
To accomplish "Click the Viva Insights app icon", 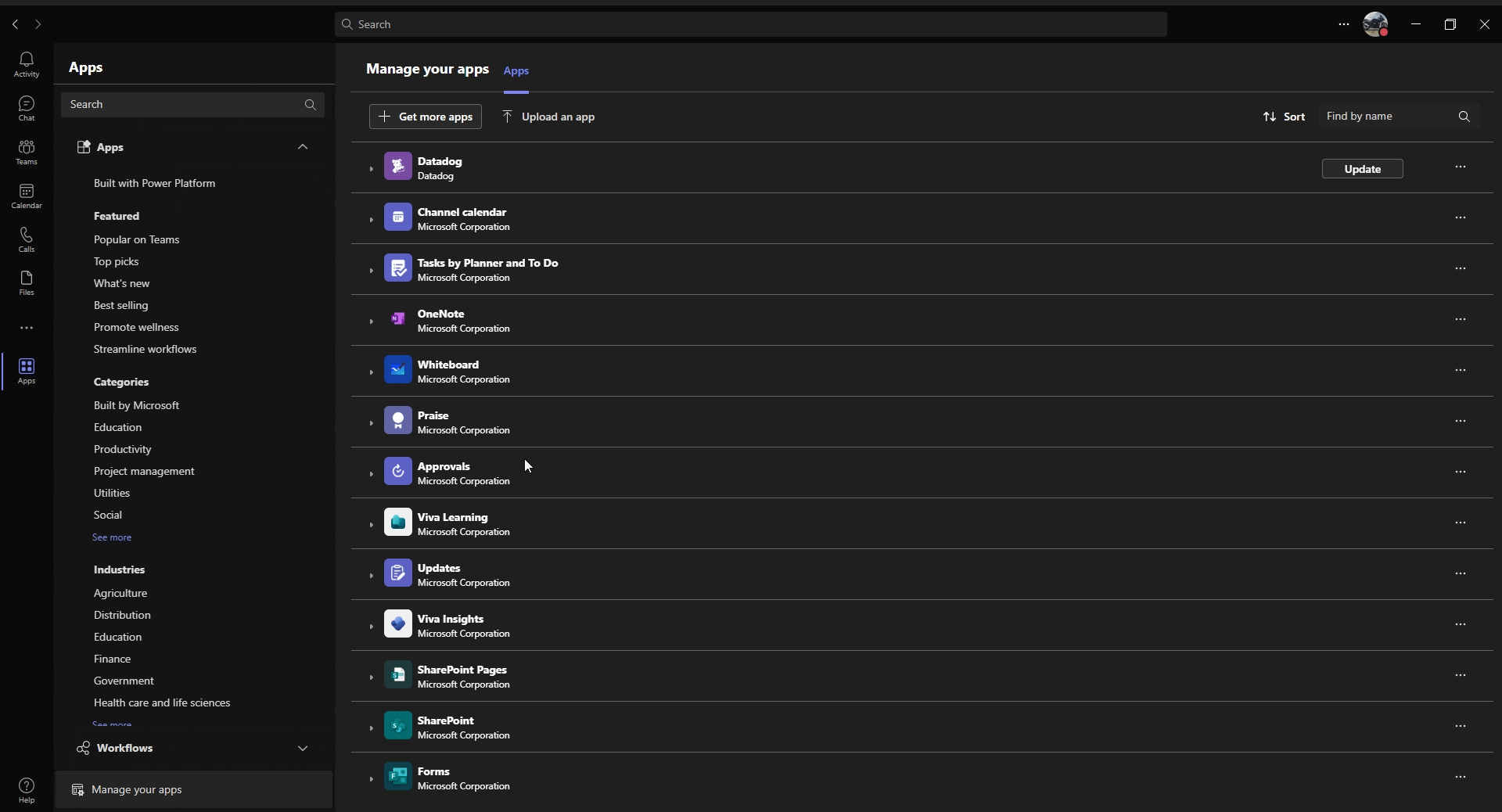I will coord(398,624).
